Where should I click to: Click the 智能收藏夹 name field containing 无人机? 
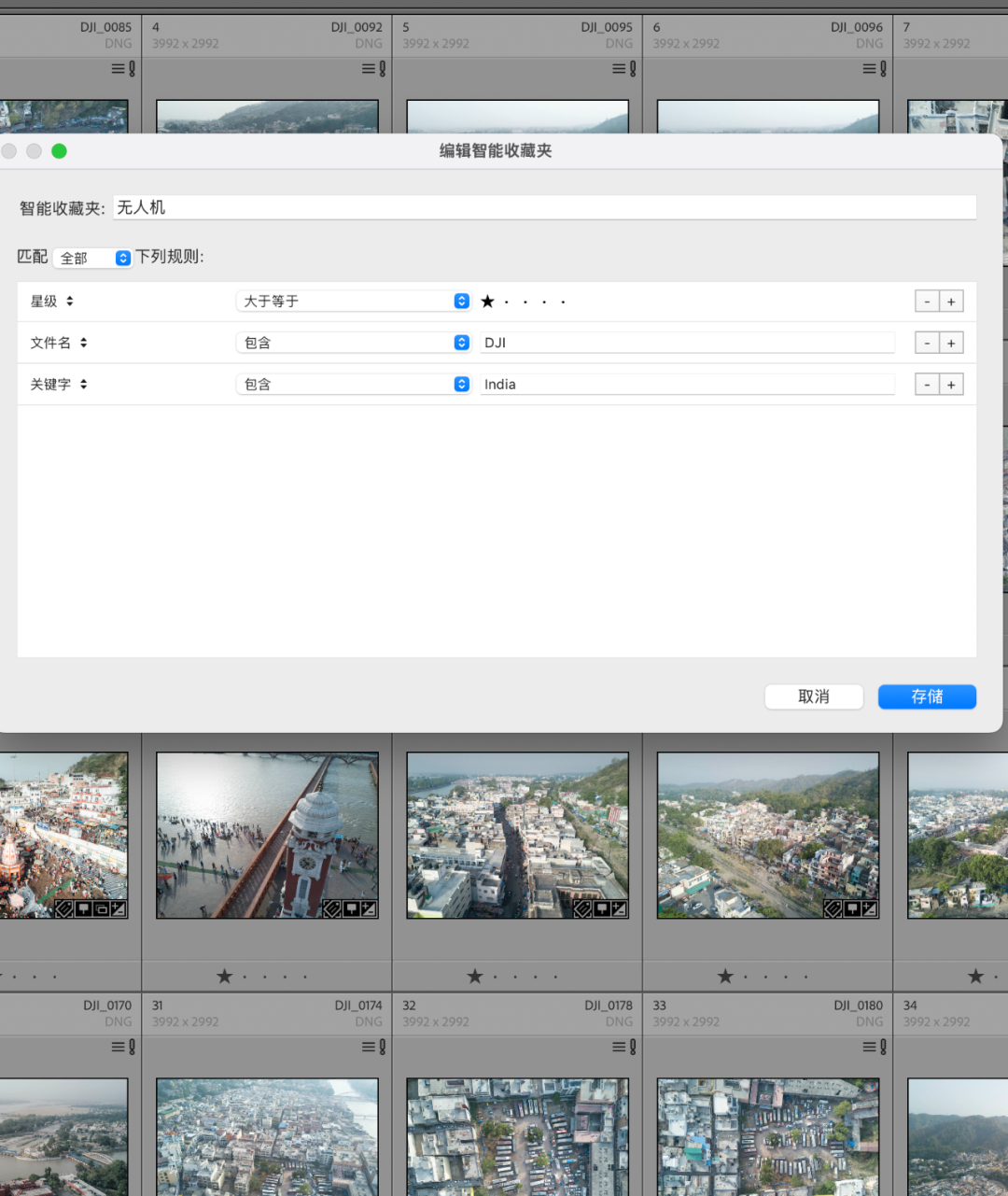544,207
